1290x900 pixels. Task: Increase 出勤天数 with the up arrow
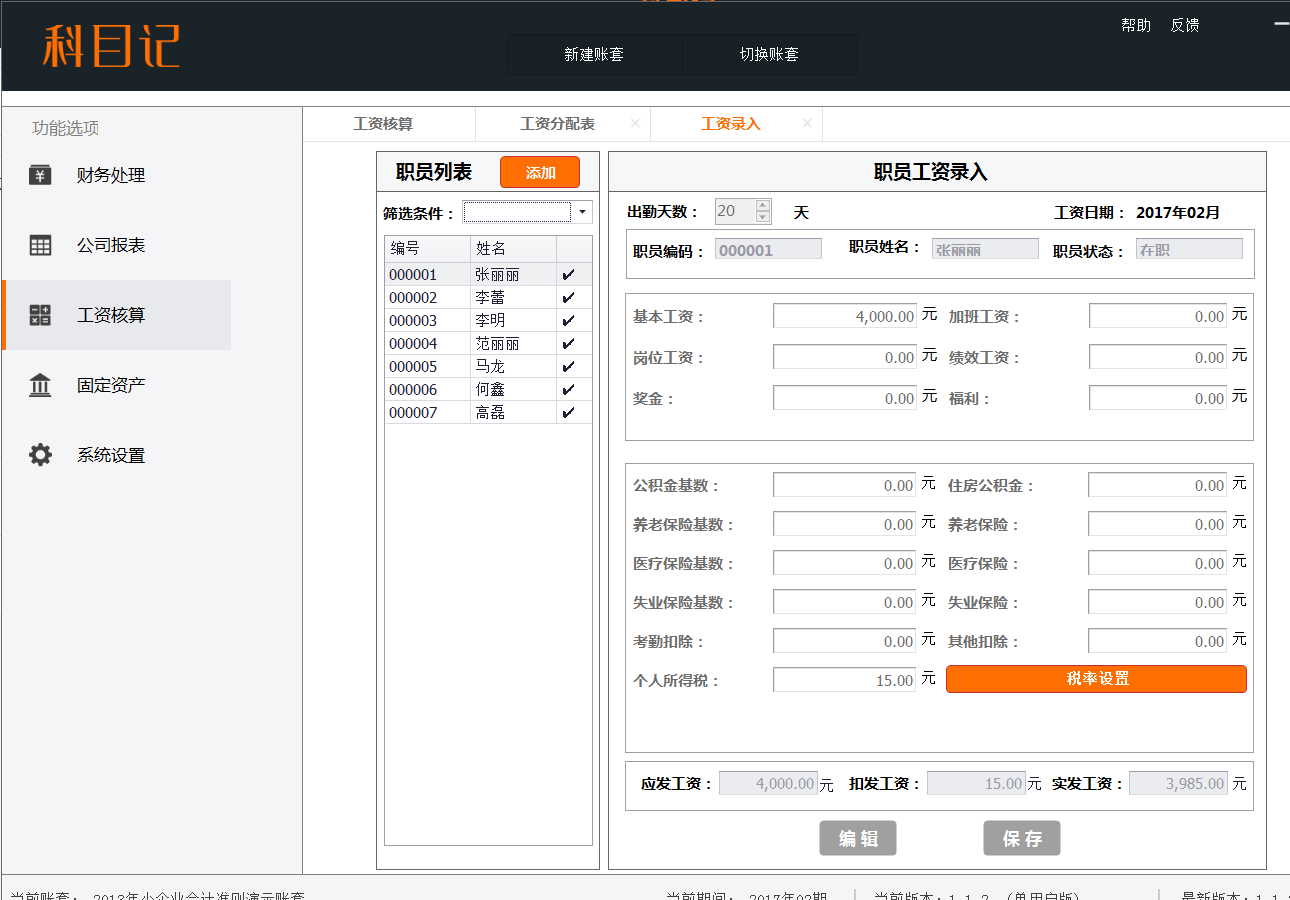(x=763, y=205)
